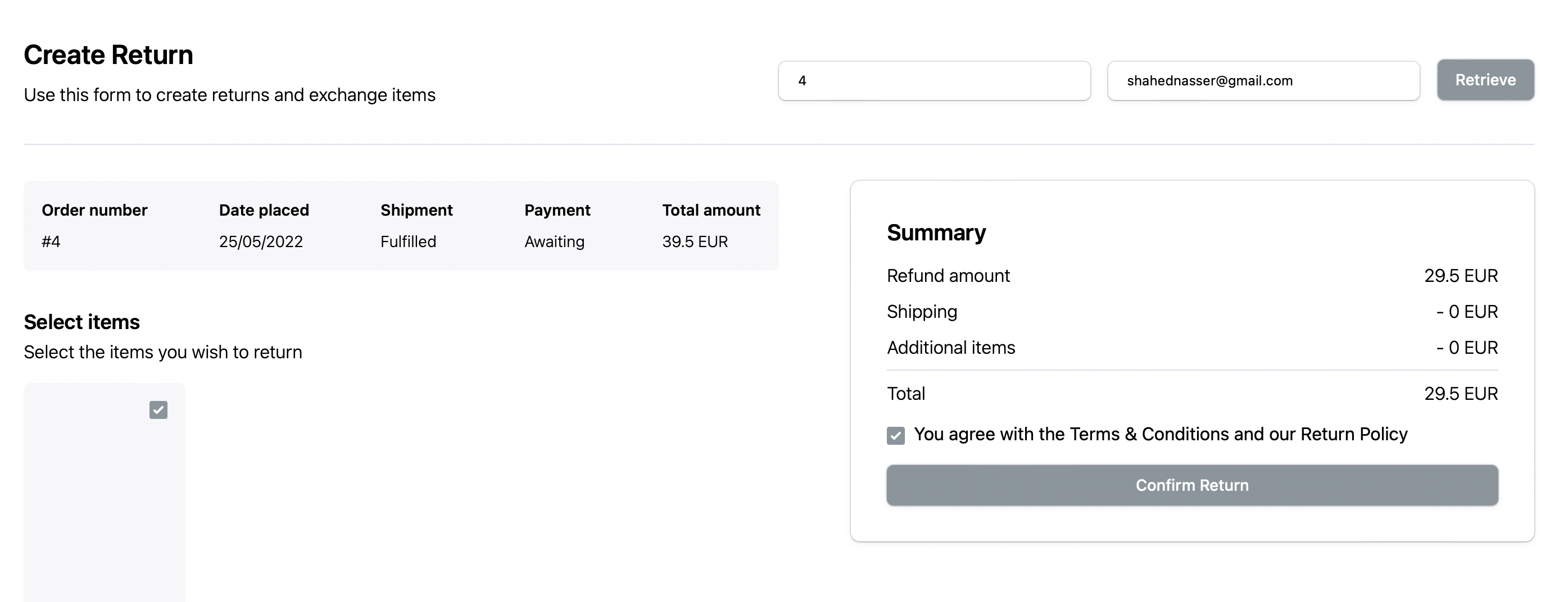Screen dimensions: 1568x602
Task: Click the order number value #4
Action: pos(51,241)
